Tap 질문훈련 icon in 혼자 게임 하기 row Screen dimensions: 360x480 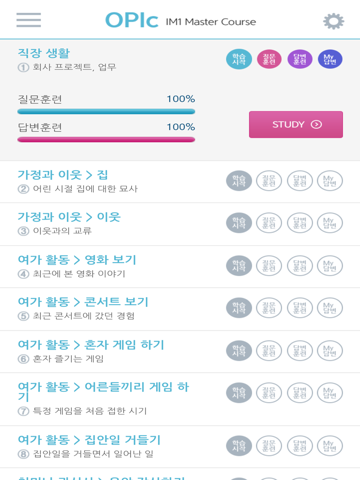coord(269,350)
